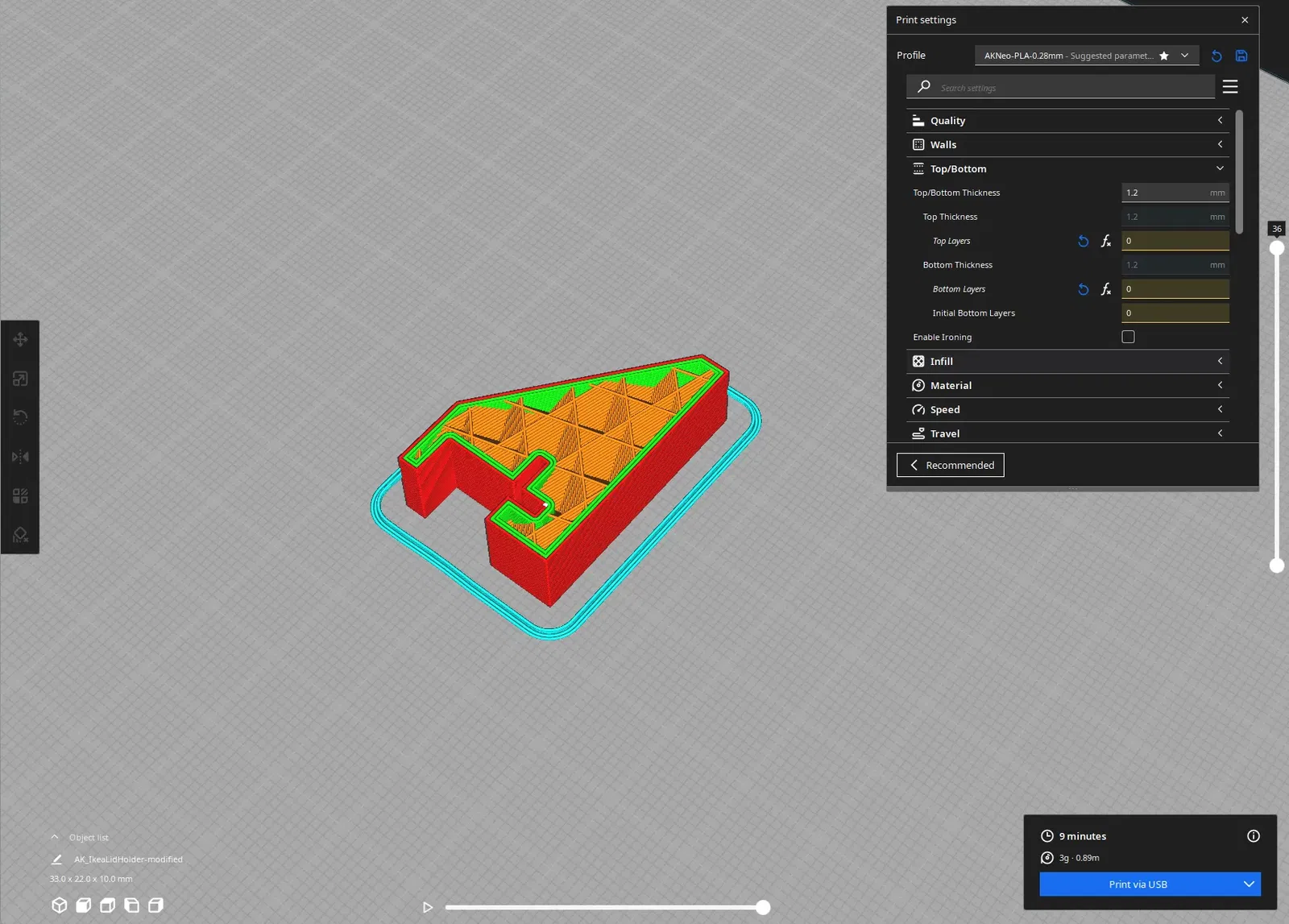
Task: Click the 3g · 0.89m material estimate
Action: point(1080,858)
